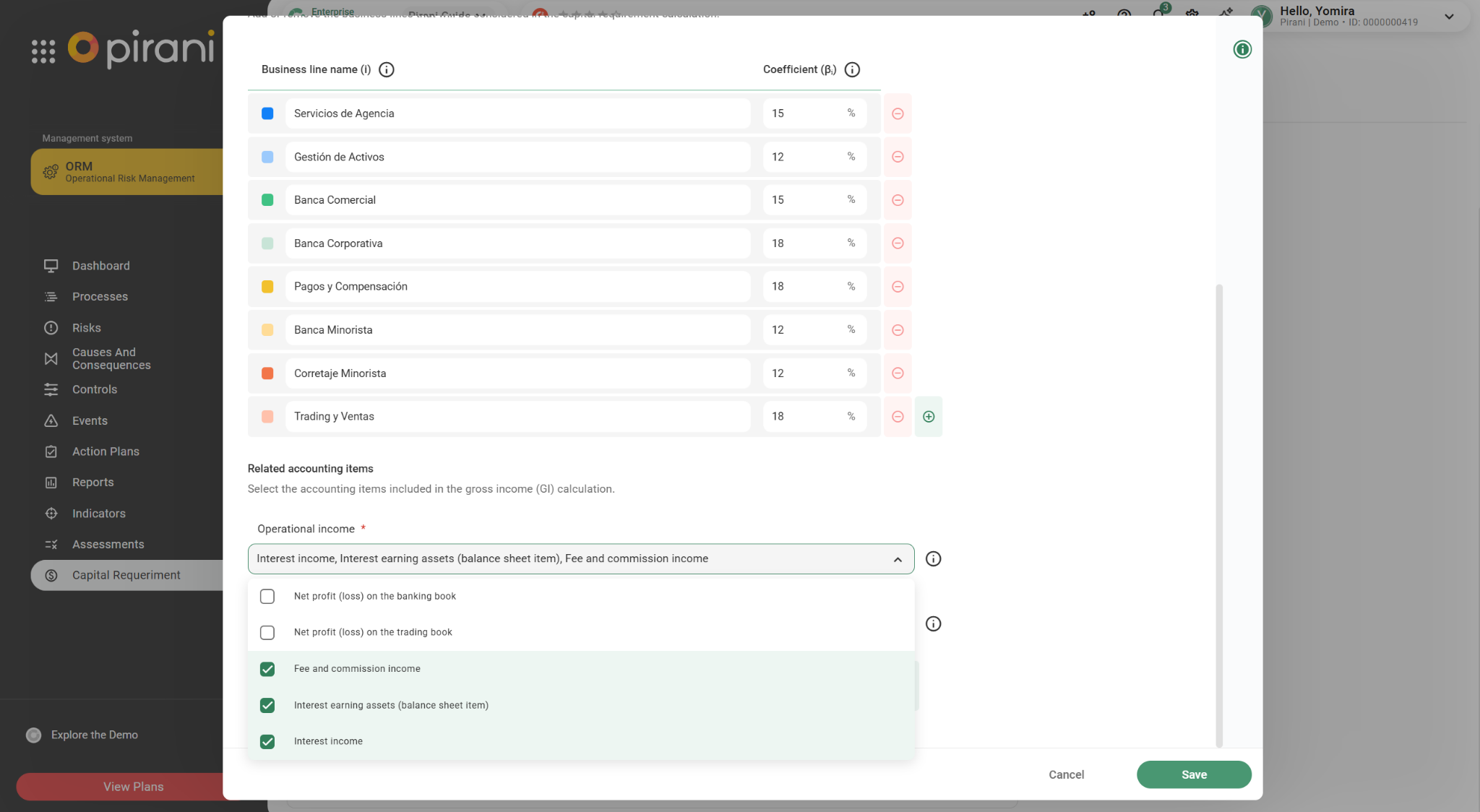Image resolution: width=1480 pixels, height=812 pixels.
Task: Remove the Servicios de Agencia business line
Action: [x=898, y=113]
